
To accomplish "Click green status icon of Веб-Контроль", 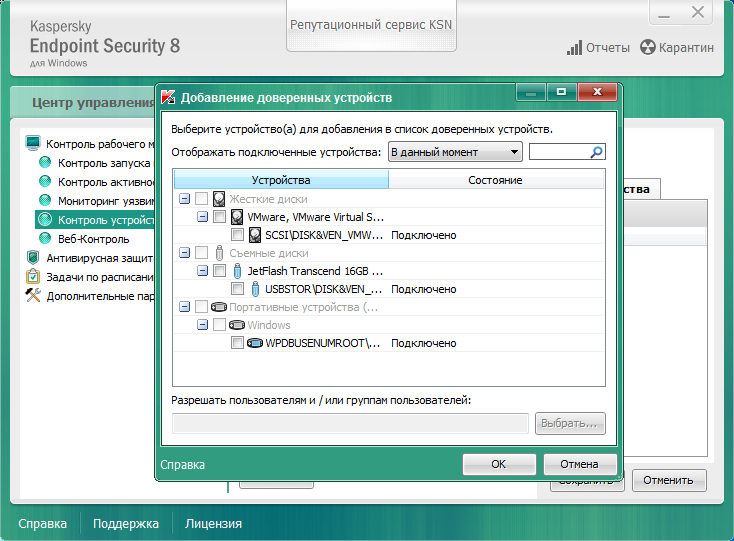I will (x=45, y=238).
